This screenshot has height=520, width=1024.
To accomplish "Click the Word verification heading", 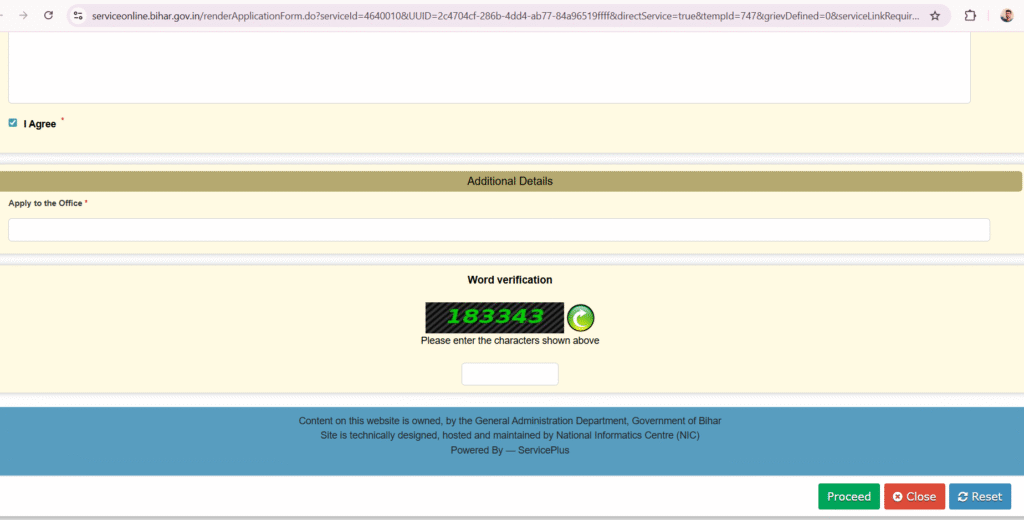I will 510,280.
